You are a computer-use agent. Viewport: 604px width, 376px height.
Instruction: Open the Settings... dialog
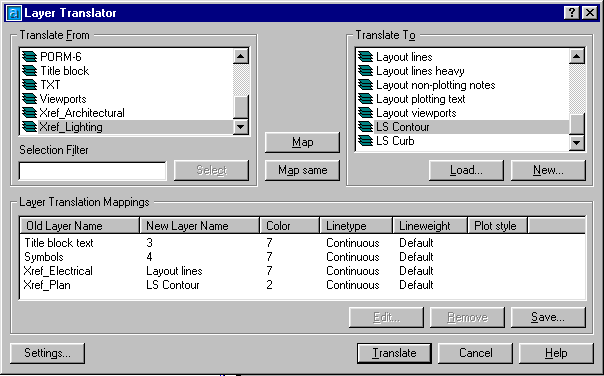tap(47, 353)
